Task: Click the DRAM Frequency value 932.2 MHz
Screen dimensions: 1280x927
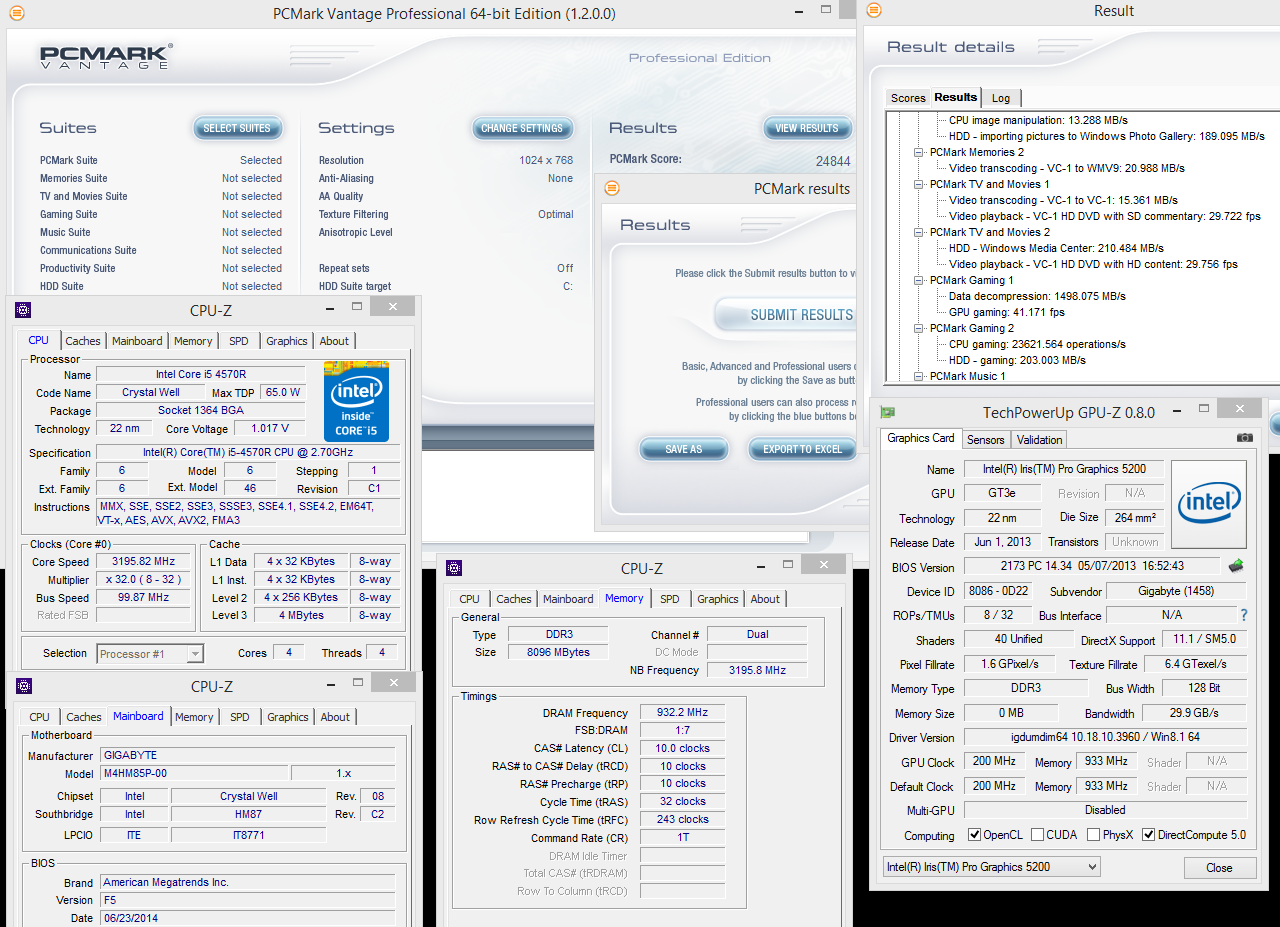Action: pos(682,712)
